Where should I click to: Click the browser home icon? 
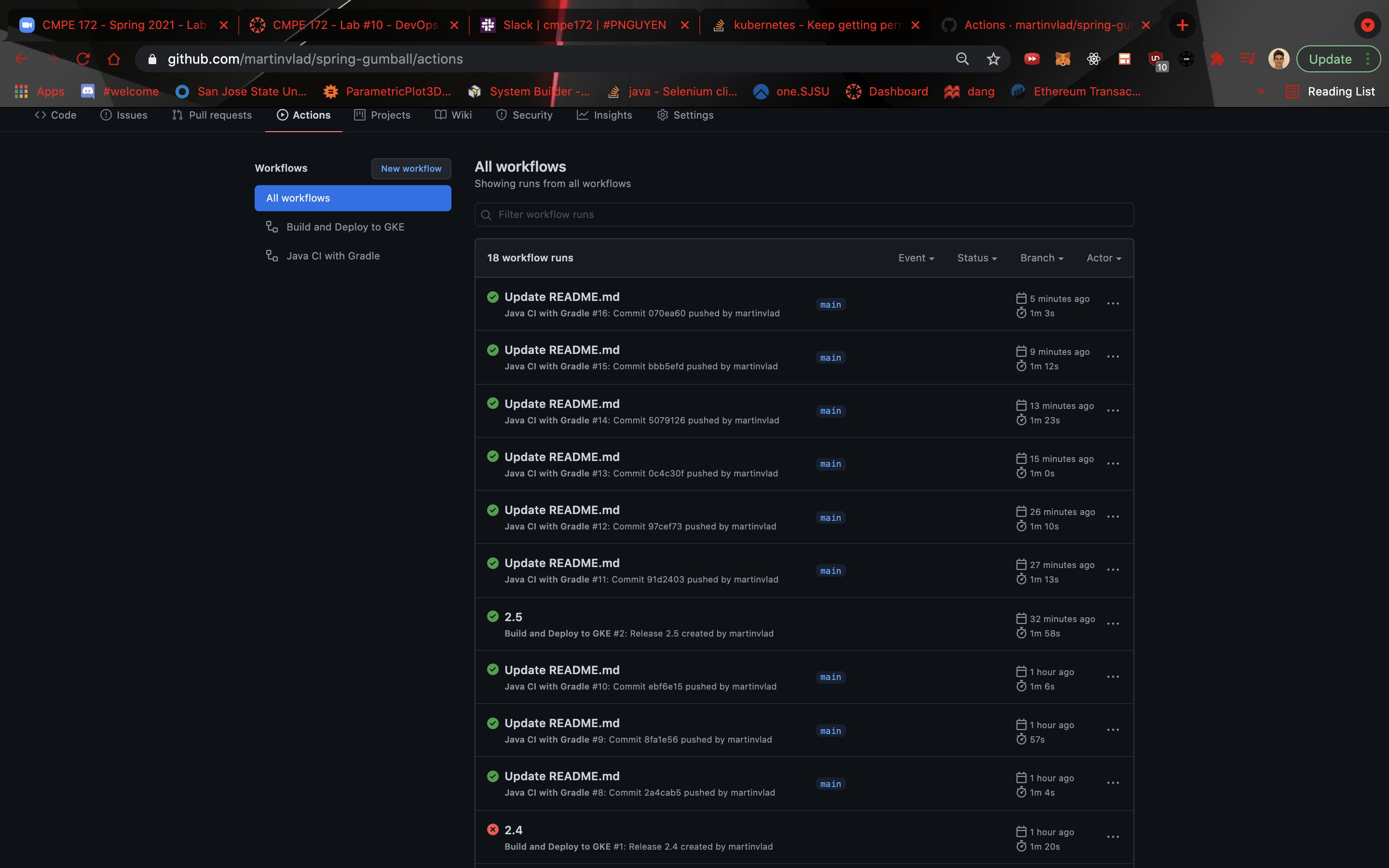click(114, 58)
